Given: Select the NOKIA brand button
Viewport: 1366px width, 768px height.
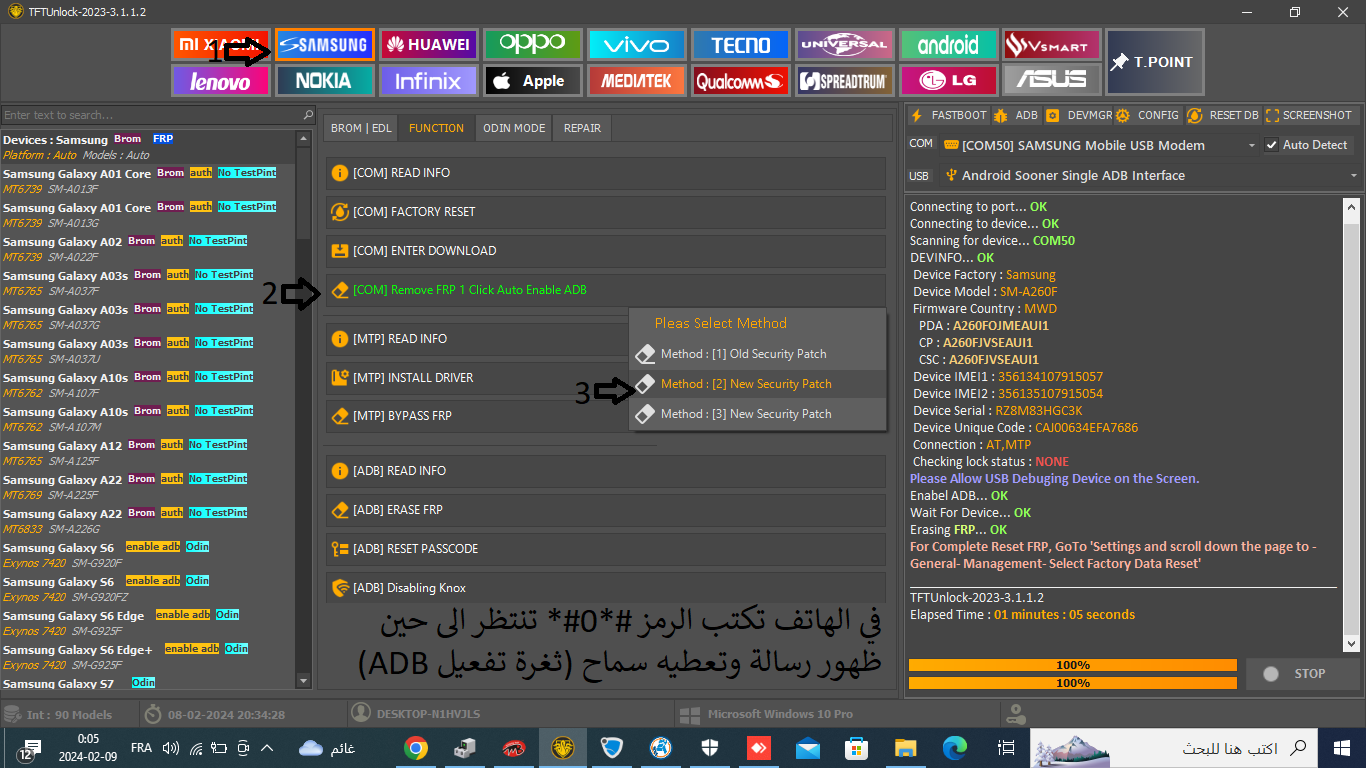Looking at the screenshot, I should click(x=324, y=81).
